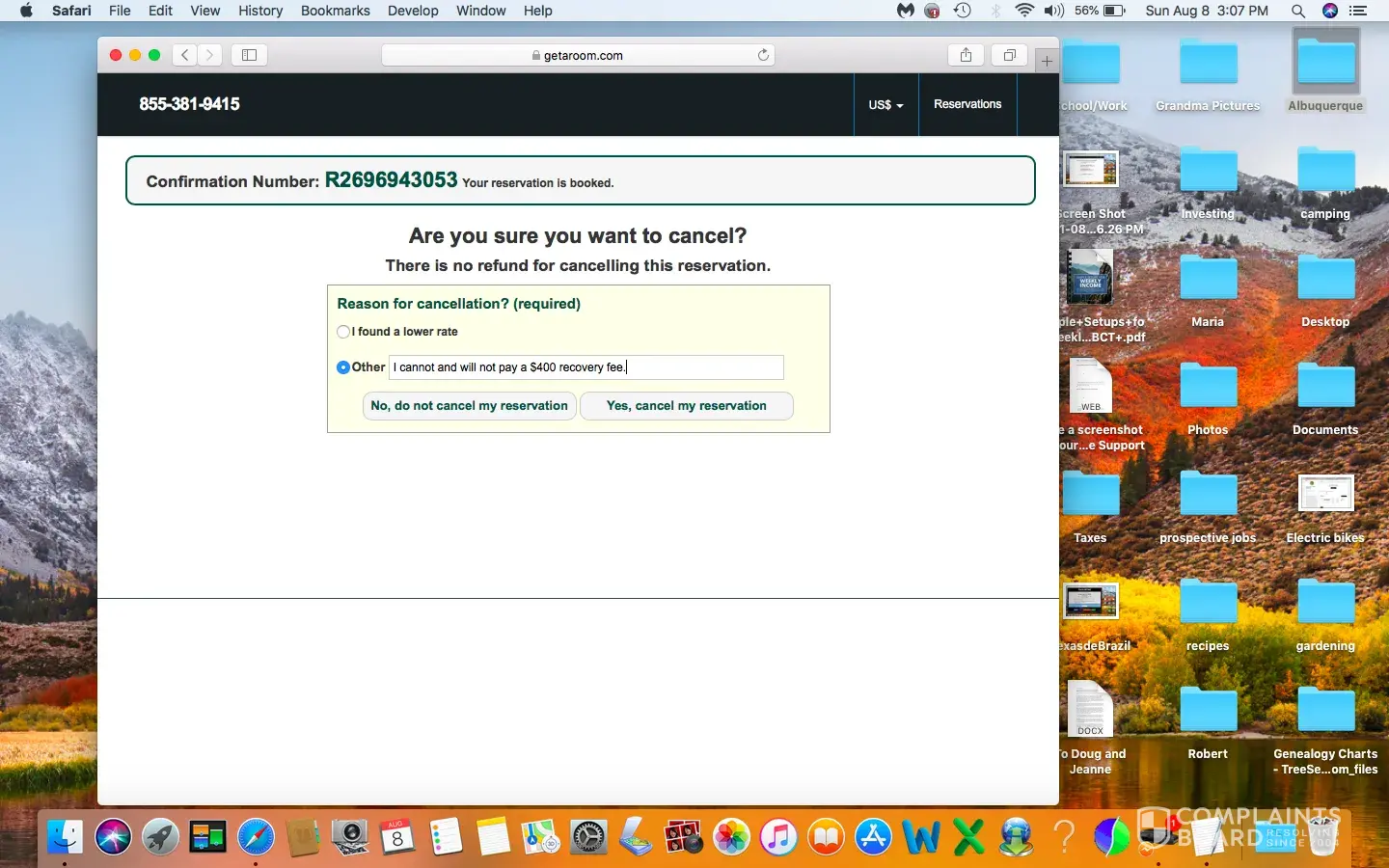
Task: Open a new tab with plus icon
Action: click(1047, 61)
